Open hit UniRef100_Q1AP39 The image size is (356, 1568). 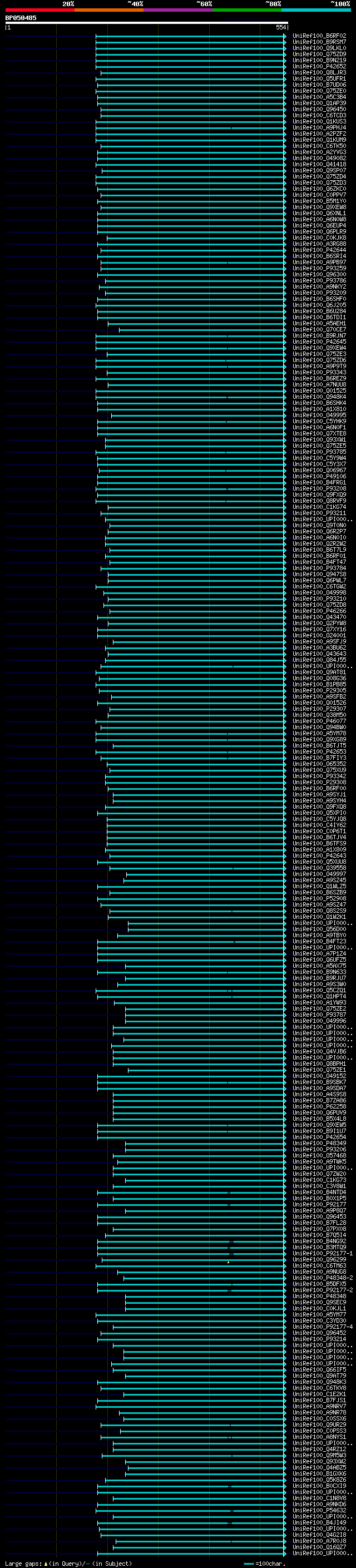pyautogui.click(x=319, y=103)
